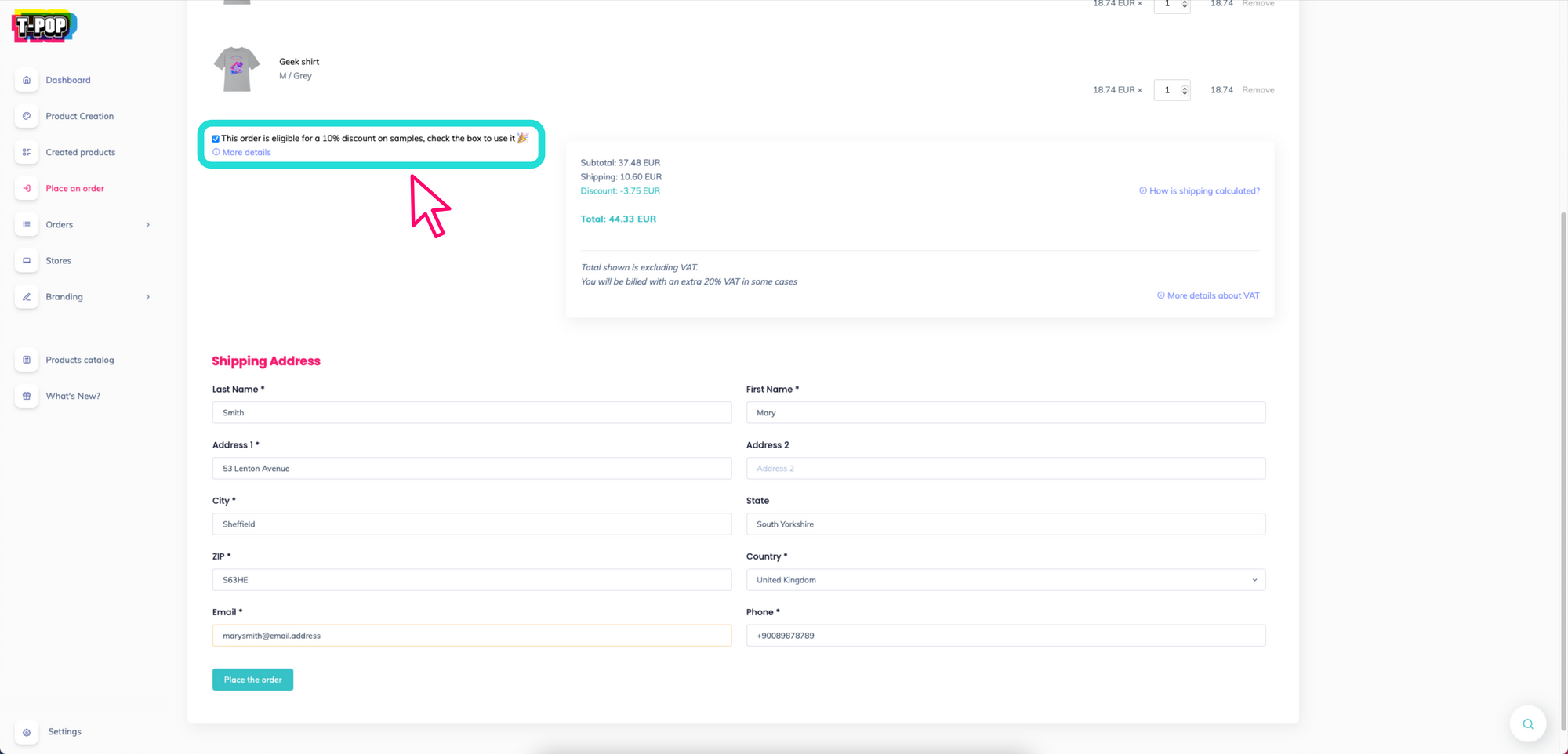Open More details about VAT link

pyautogui.click(x=1212, y=295)
